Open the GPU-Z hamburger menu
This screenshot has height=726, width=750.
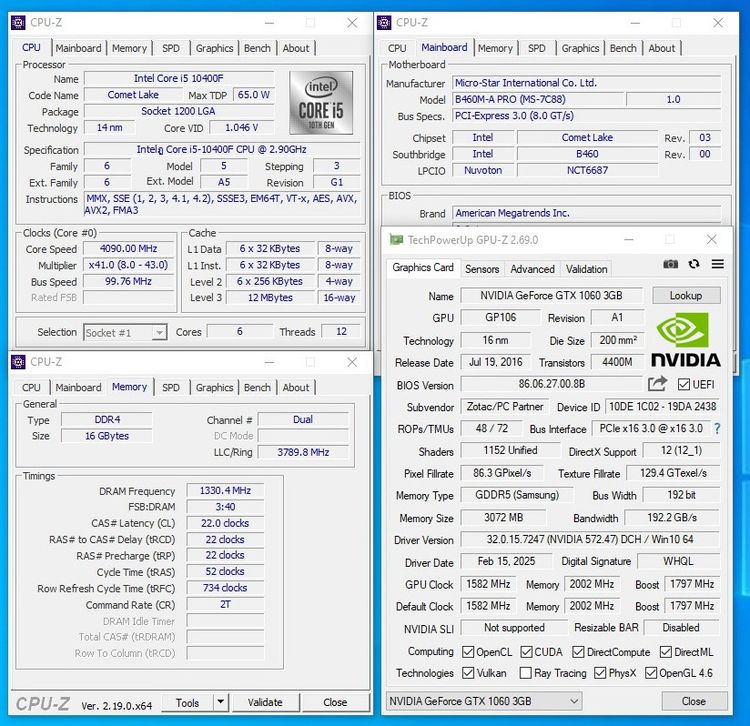coord(717,264)
